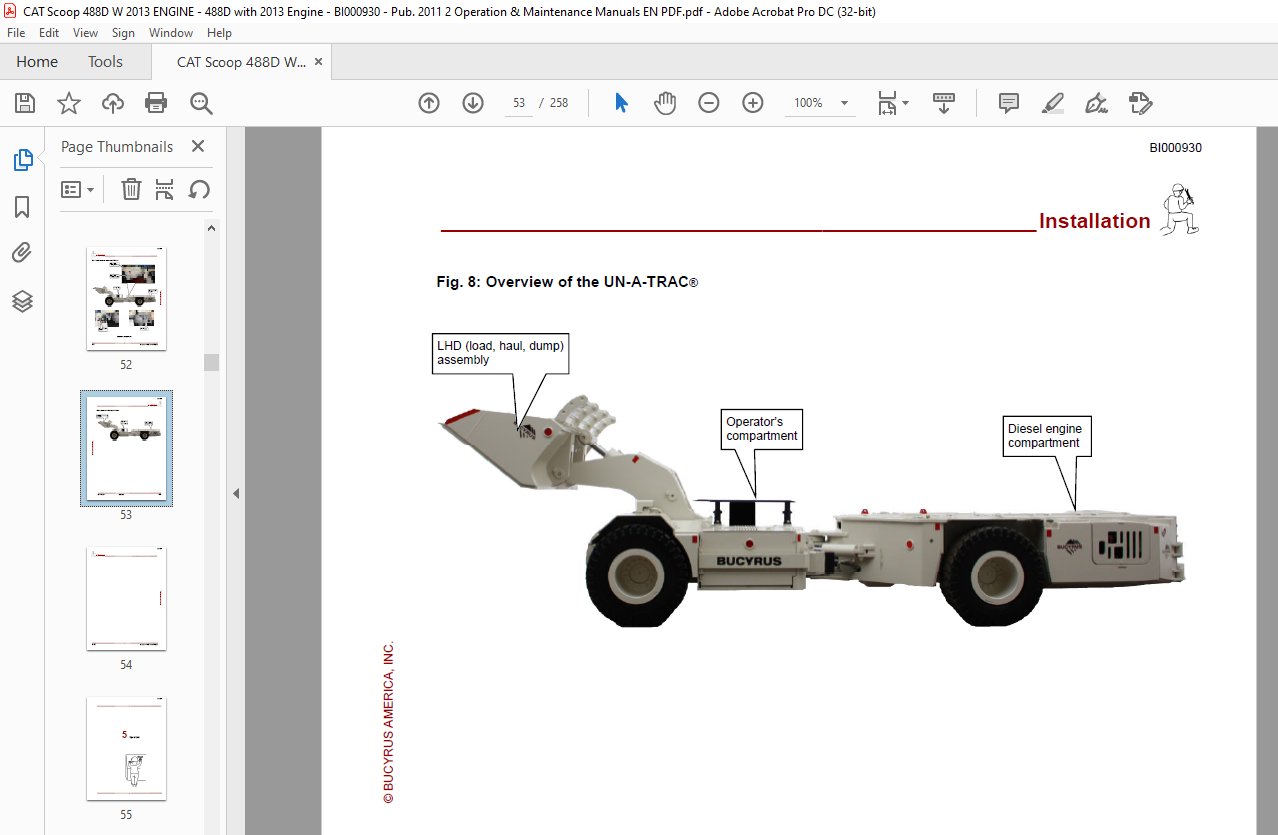
Task: Switch to the Tools tab
Action: 105,62
